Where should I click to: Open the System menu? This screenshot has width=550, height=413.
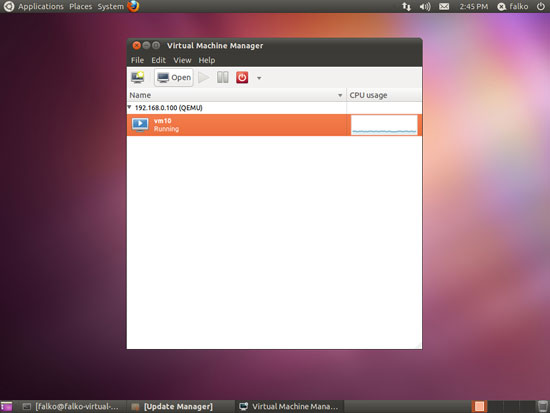(110, 7)
